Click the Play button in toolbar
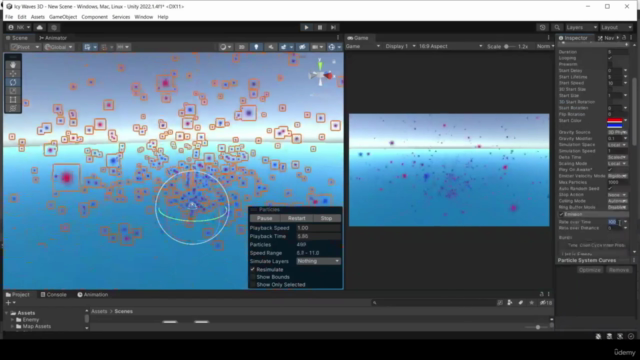This screenshot has width=640, height=360. [x=306, y=27]
